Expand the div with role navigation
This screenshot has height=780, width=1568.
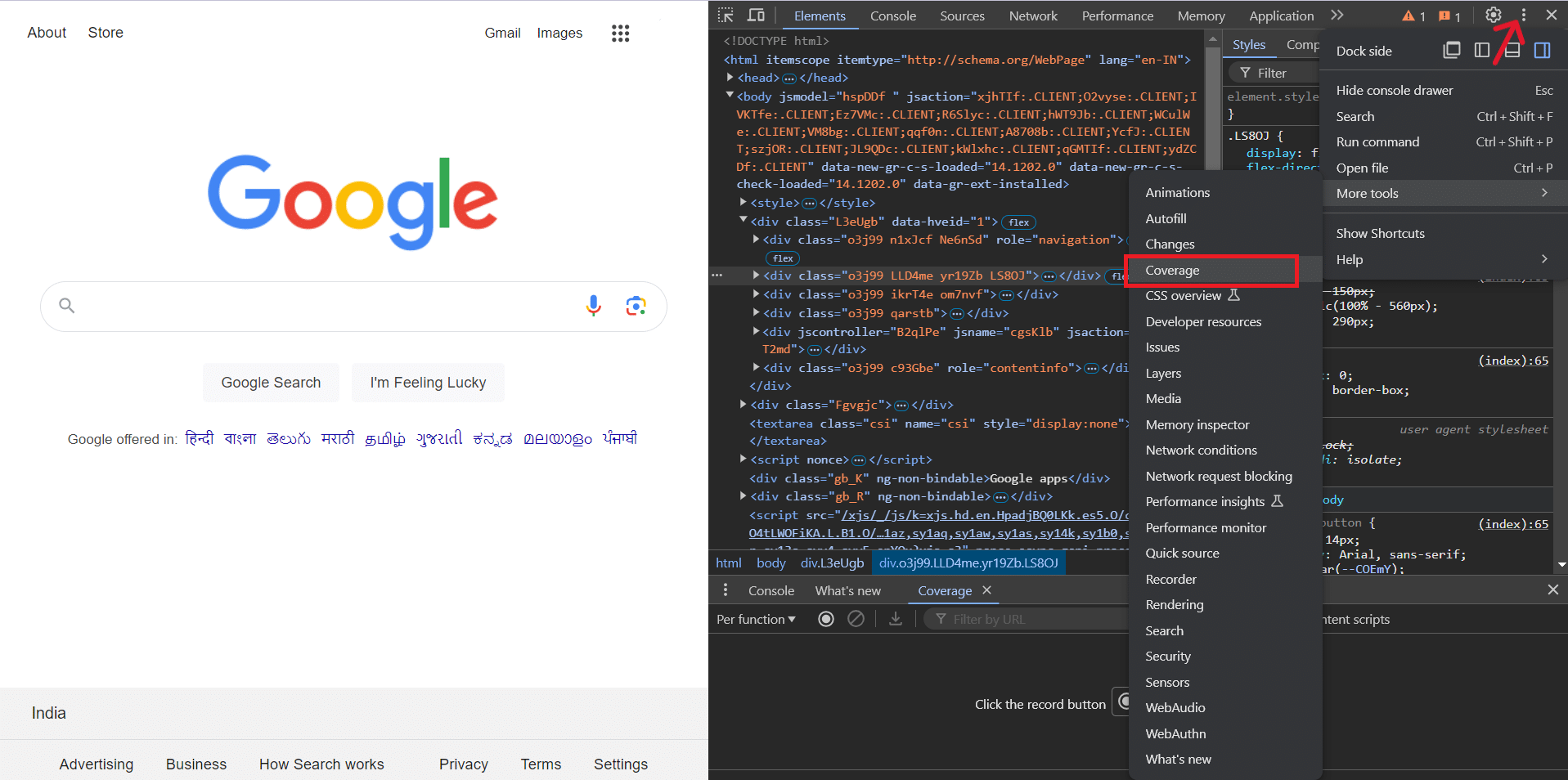[756, 240]
